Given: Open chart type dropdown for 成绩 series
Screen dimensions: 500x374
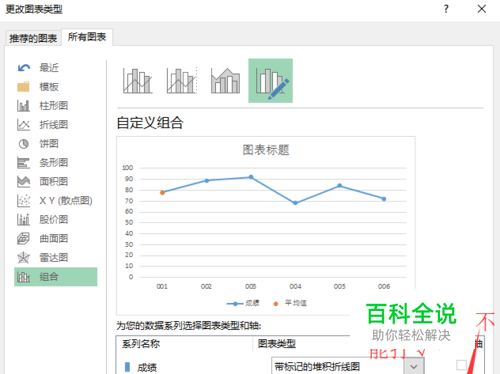Looking at the screenshot, I should click(414, 367).
